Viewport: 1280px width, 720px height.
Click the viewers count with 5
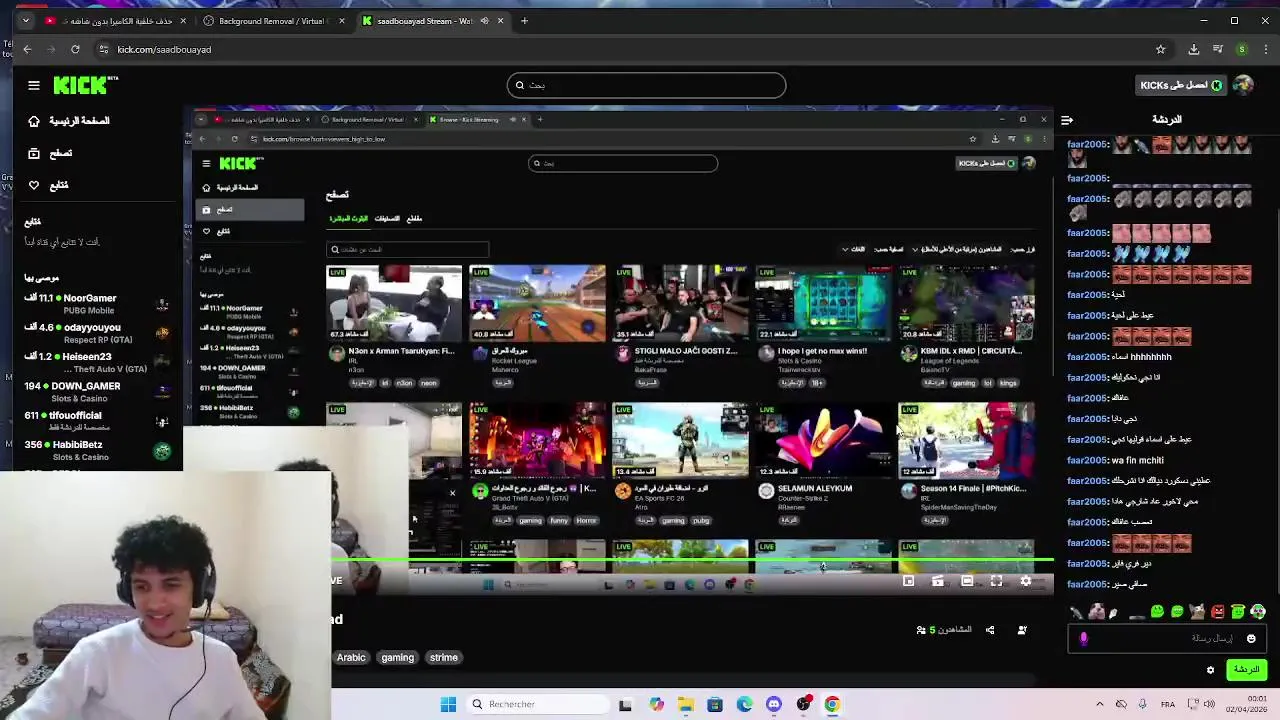point(944,630)
